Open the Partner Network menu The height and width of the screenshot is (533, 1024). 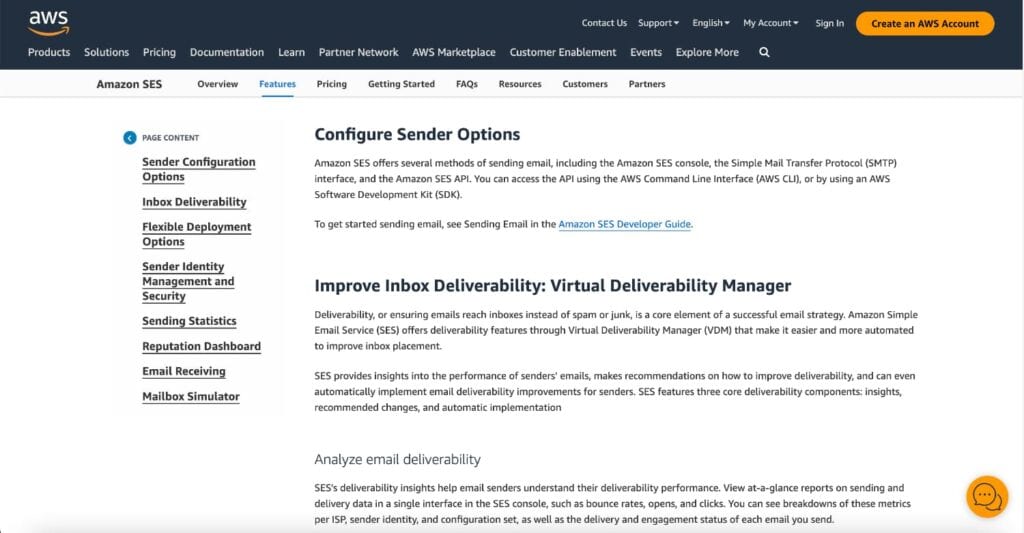tap(359, 52)
